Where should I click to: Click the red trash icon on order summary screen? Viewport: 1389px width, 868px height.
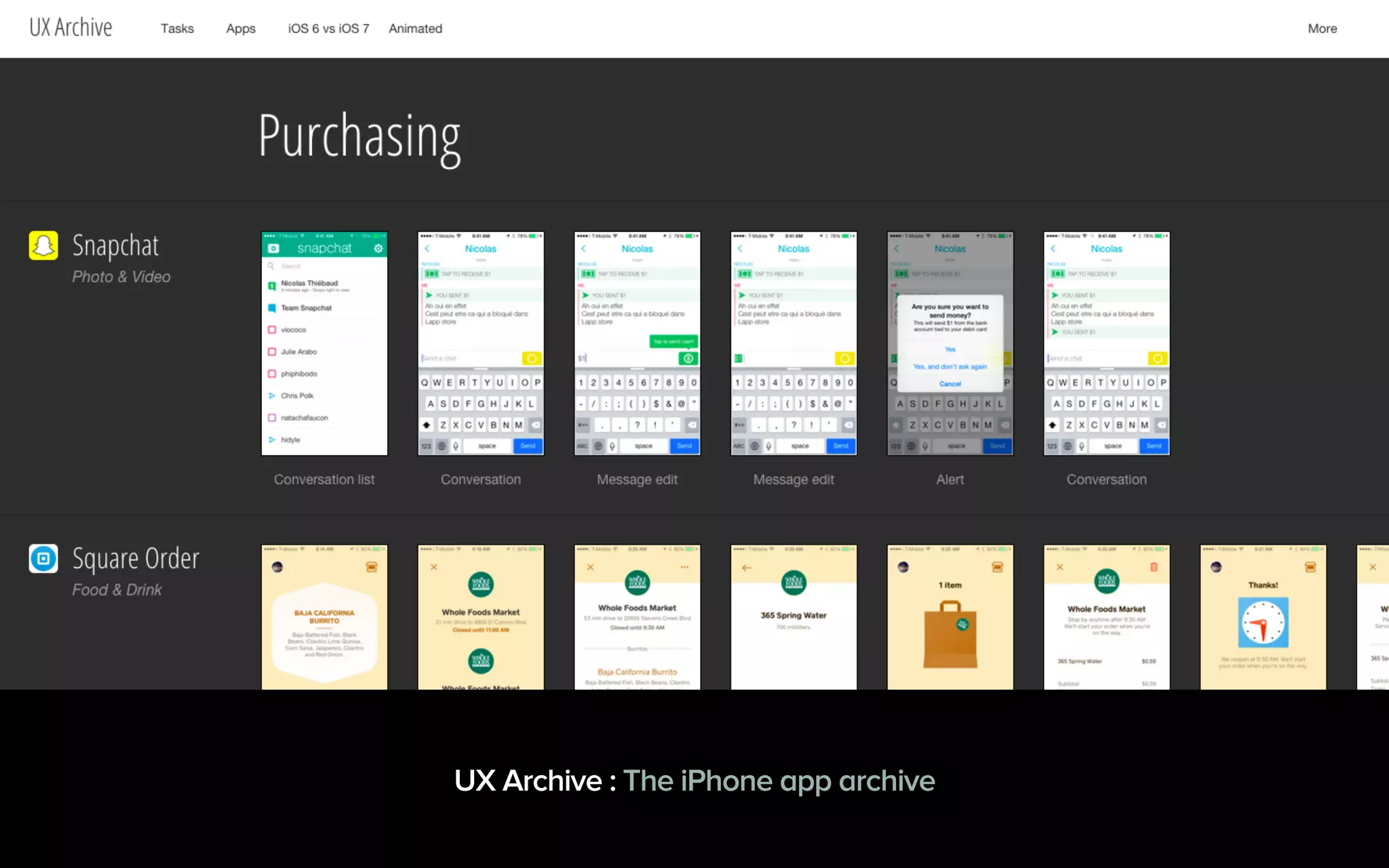[1154, 567]
